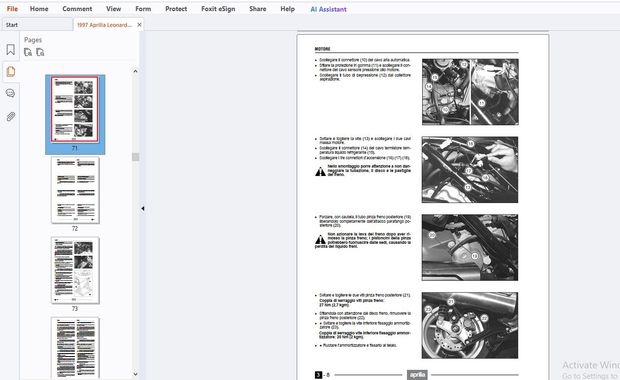Open the Foxit eSign tab
This screenshot has height=380, width=620.
coord(218,9)
